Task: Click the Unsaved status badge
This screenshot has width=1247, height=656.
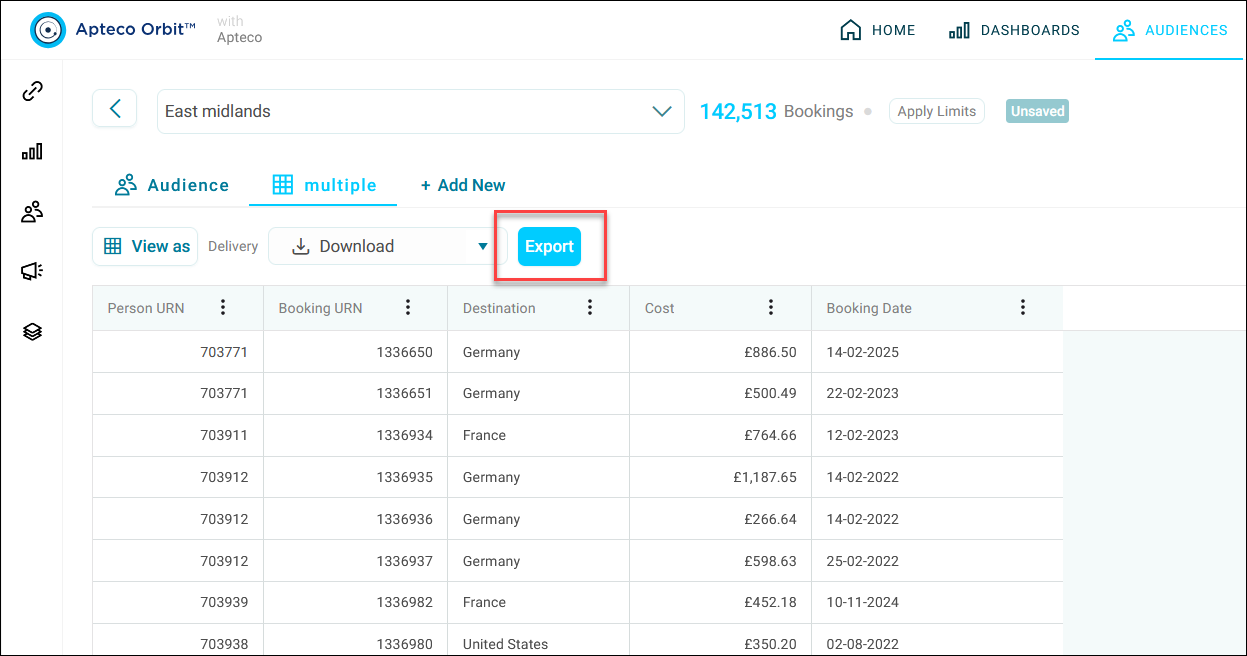Action: point(1037,111)
